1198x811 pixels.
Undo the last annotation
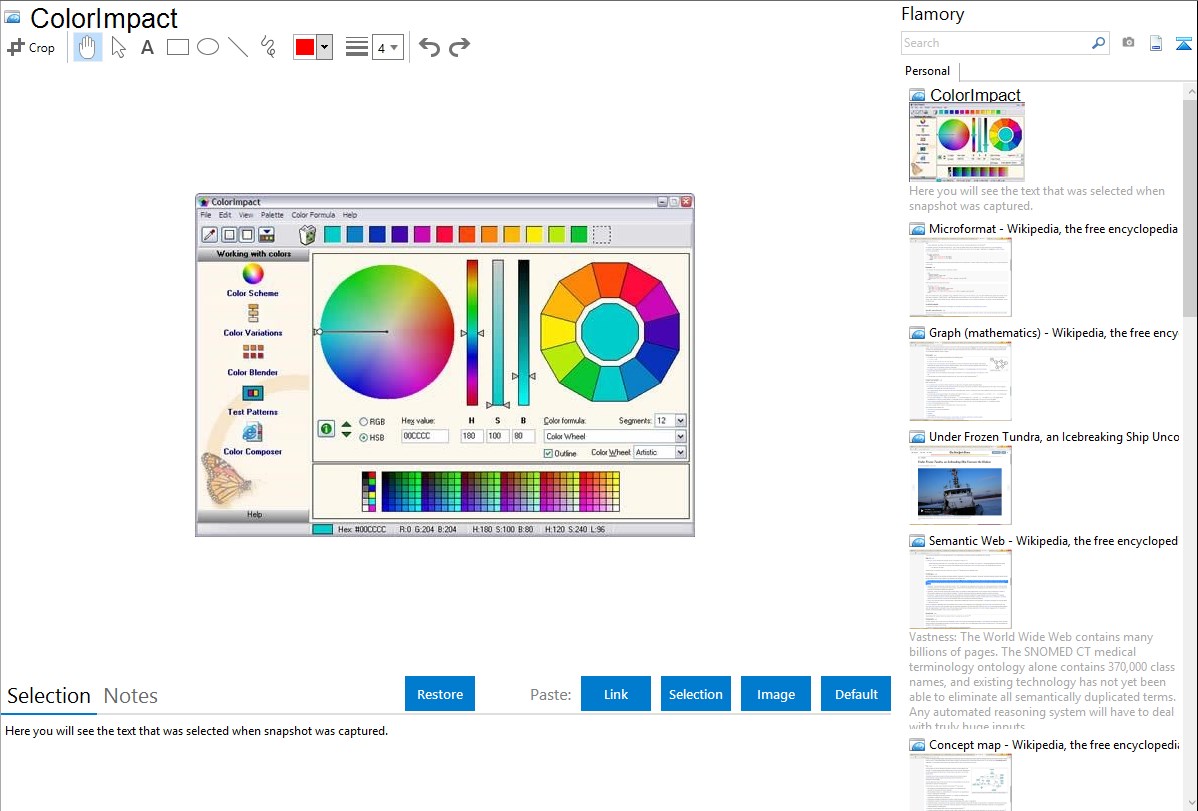tap(429, 47)
